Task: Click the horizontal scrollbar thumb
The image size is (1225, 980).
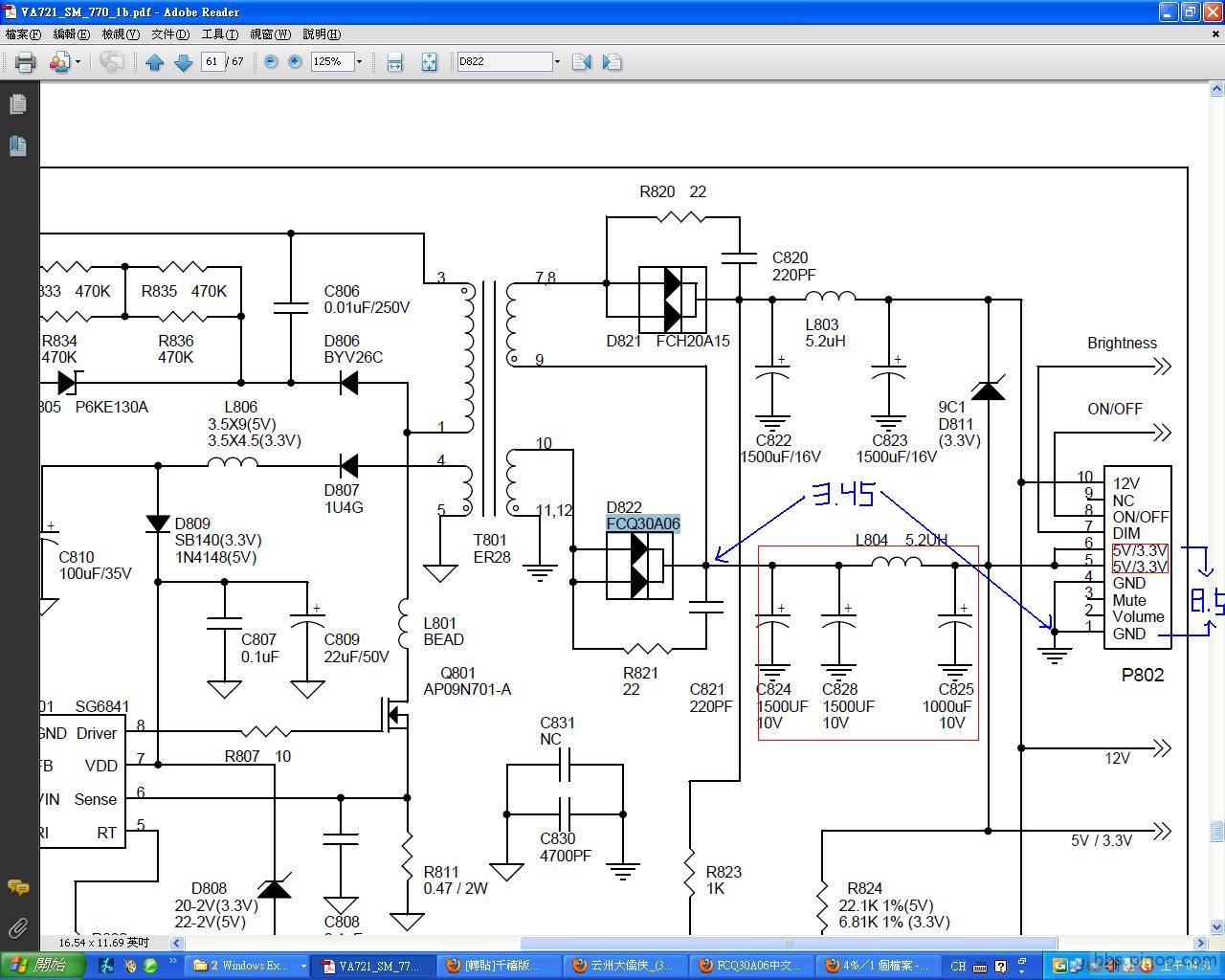Action: pyautogui.click(x=788, y=943)
